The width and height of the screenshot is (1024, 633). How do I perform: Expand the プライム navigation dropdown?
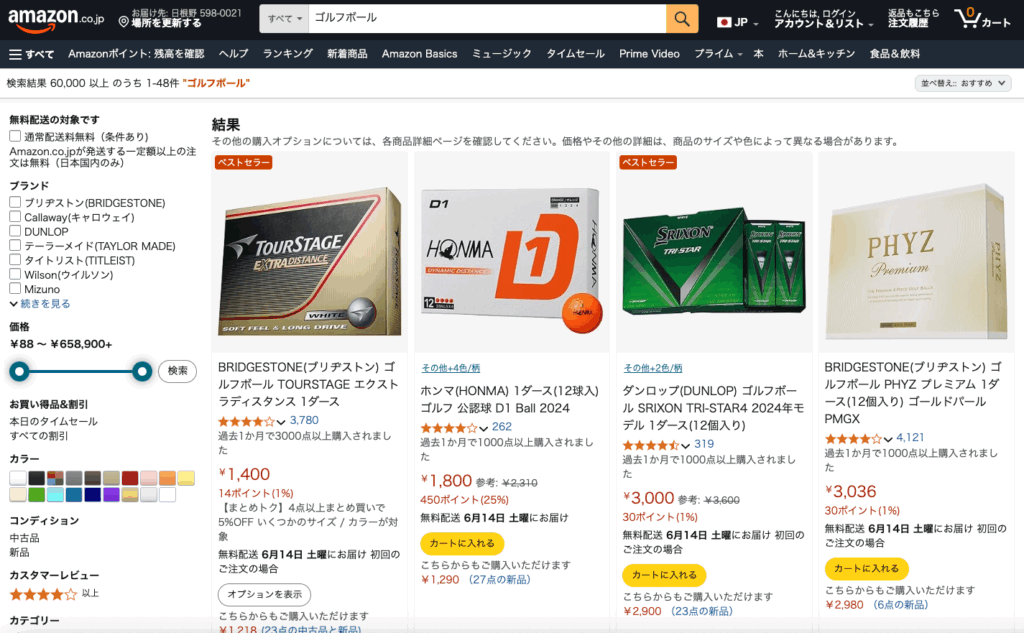(x=718, y=54)
